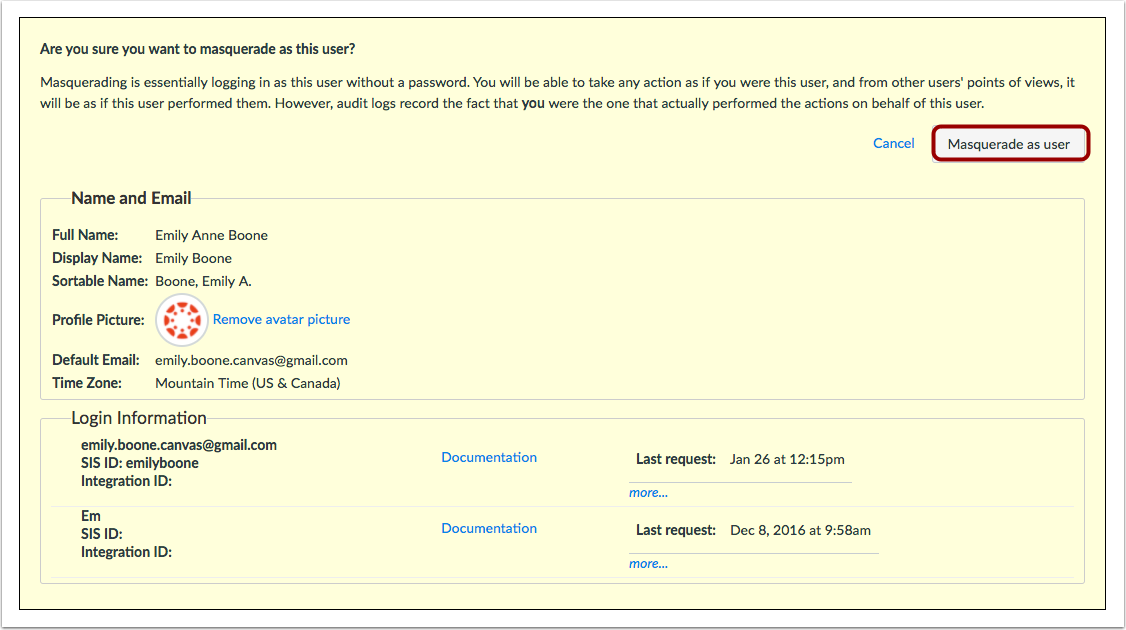Click the Mountain Time time zone value

pyautogui.click(x=247, y=383)
